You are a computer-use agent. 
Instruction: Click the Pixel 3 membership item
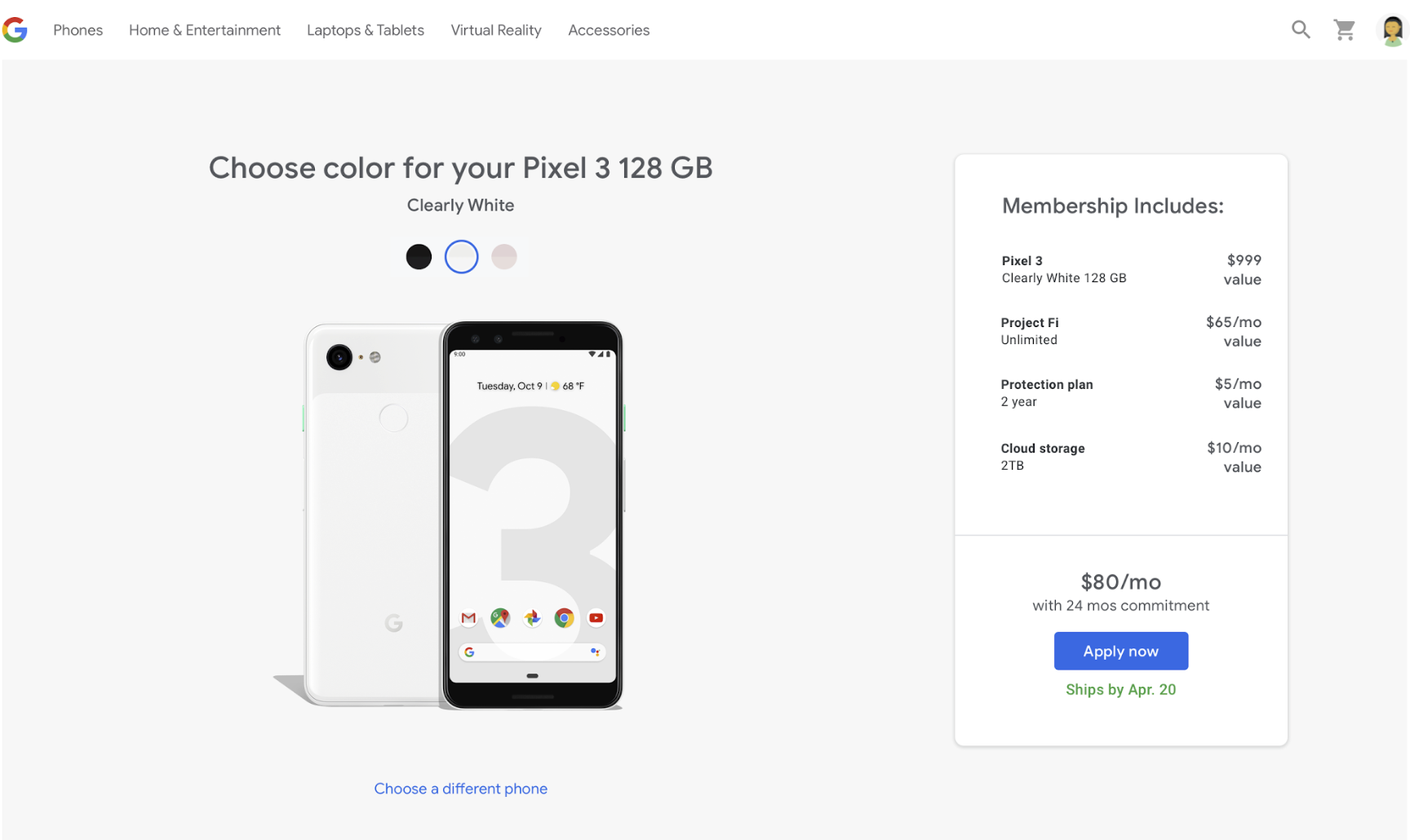pyautogui.click(x=1063, y=269)
